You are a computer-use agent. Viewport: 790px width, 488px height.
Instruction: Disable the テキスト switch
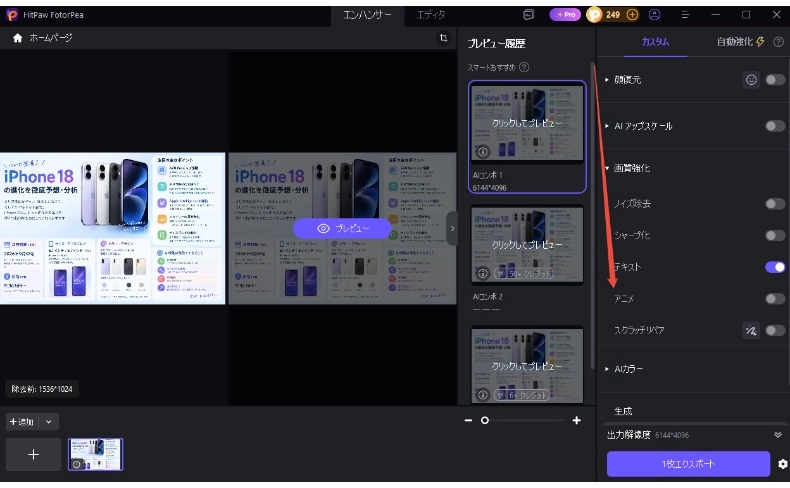(775, 267)
